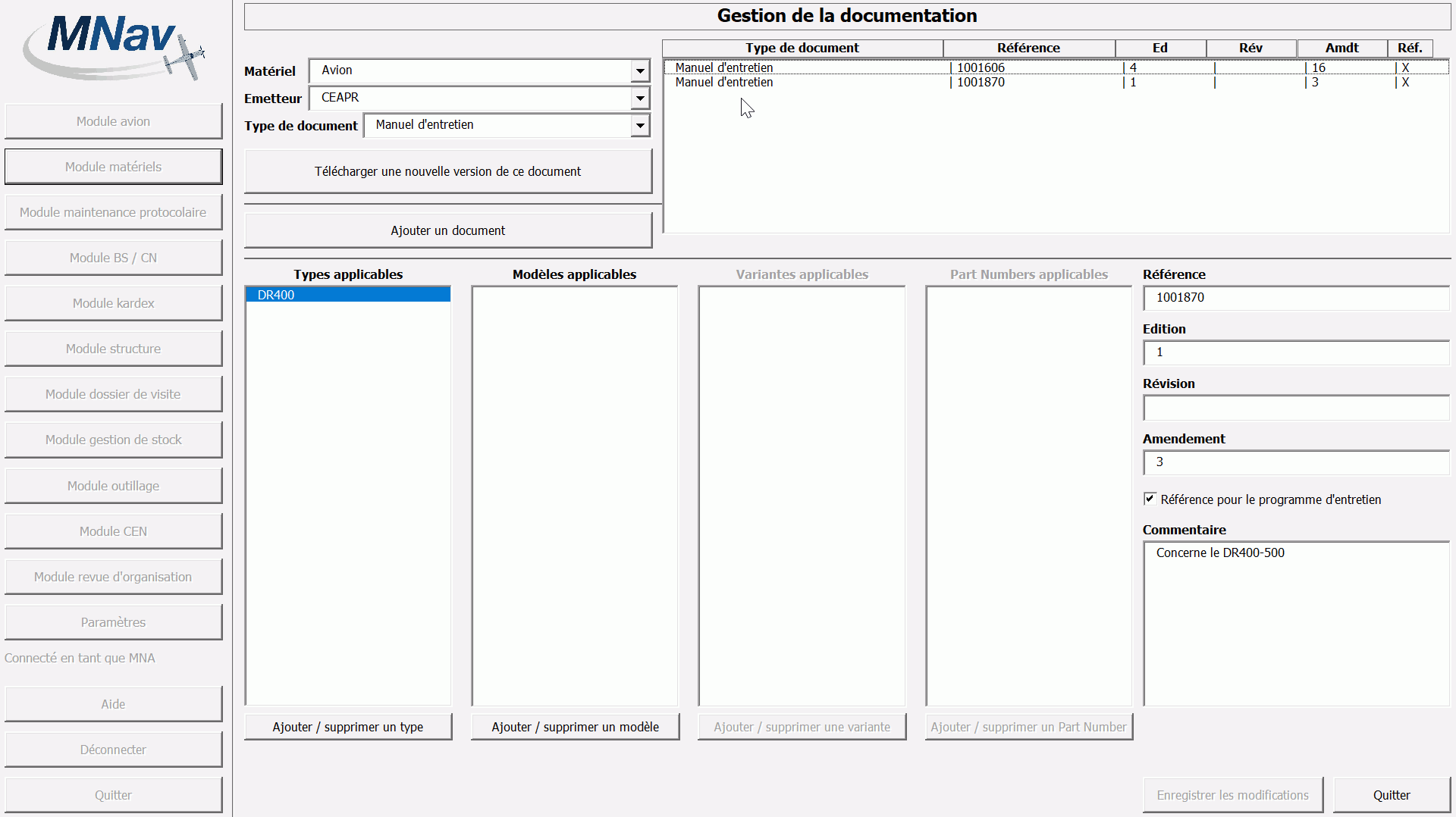This screenshot has height=817, width=1456.
Task: Go to Paramètres in sidebar
Action: tap(113, 622)
